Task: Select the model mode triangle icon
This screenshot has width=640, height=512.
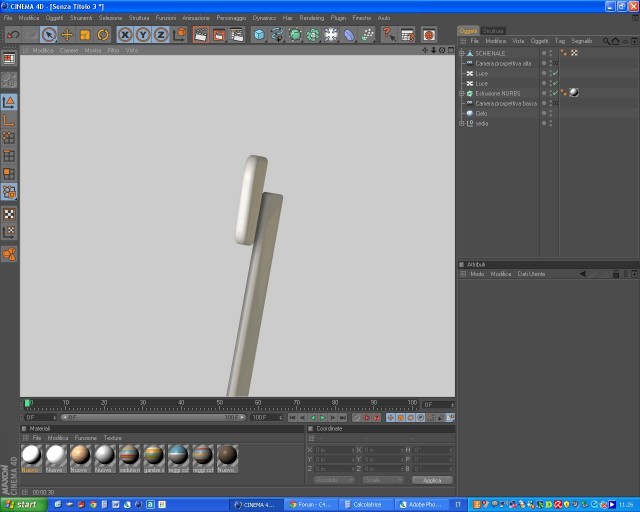Action: click(9, 102)
